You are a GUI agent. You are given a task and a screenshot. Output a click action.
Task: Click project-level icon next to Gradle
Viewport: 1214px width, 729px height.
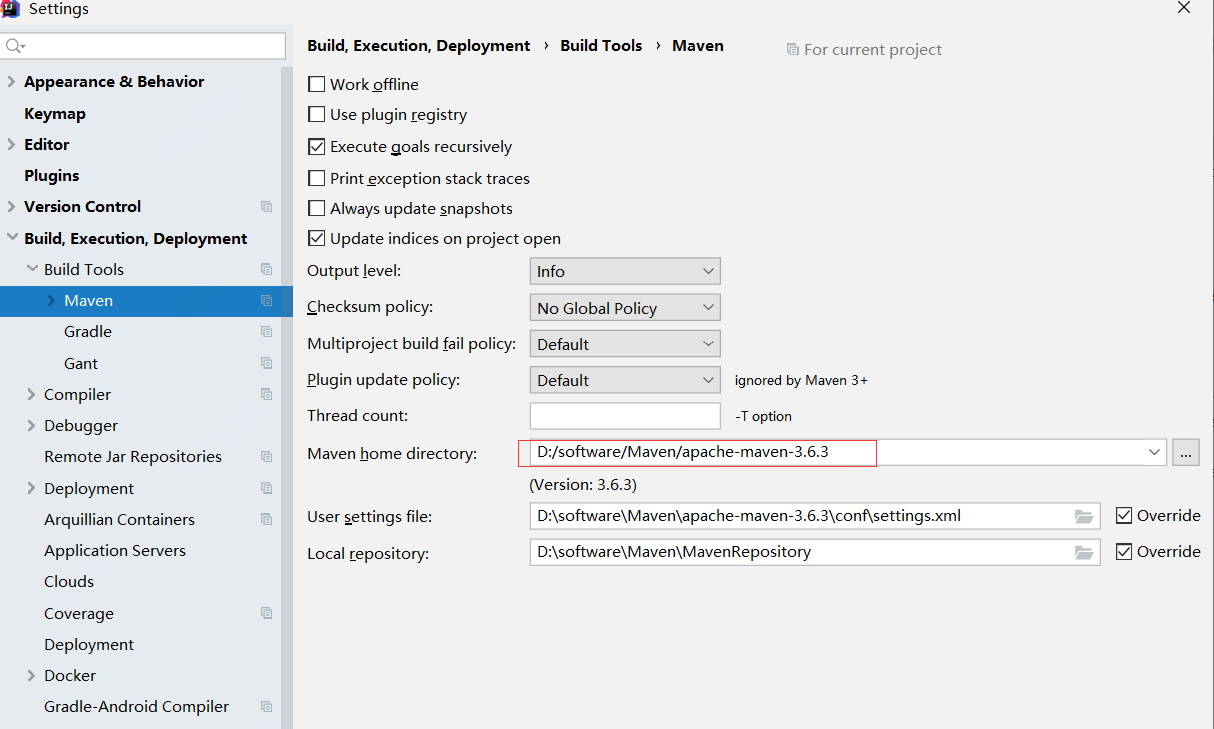(x=266, y=331)
